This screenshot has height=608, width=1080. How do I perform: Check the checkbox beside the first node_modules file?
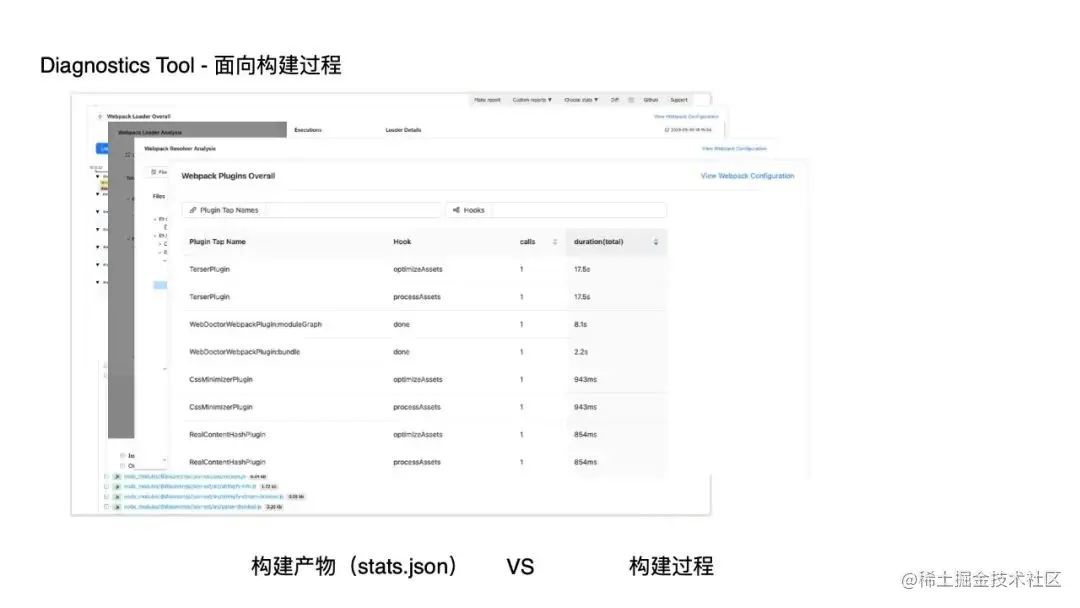pos(105,476)
